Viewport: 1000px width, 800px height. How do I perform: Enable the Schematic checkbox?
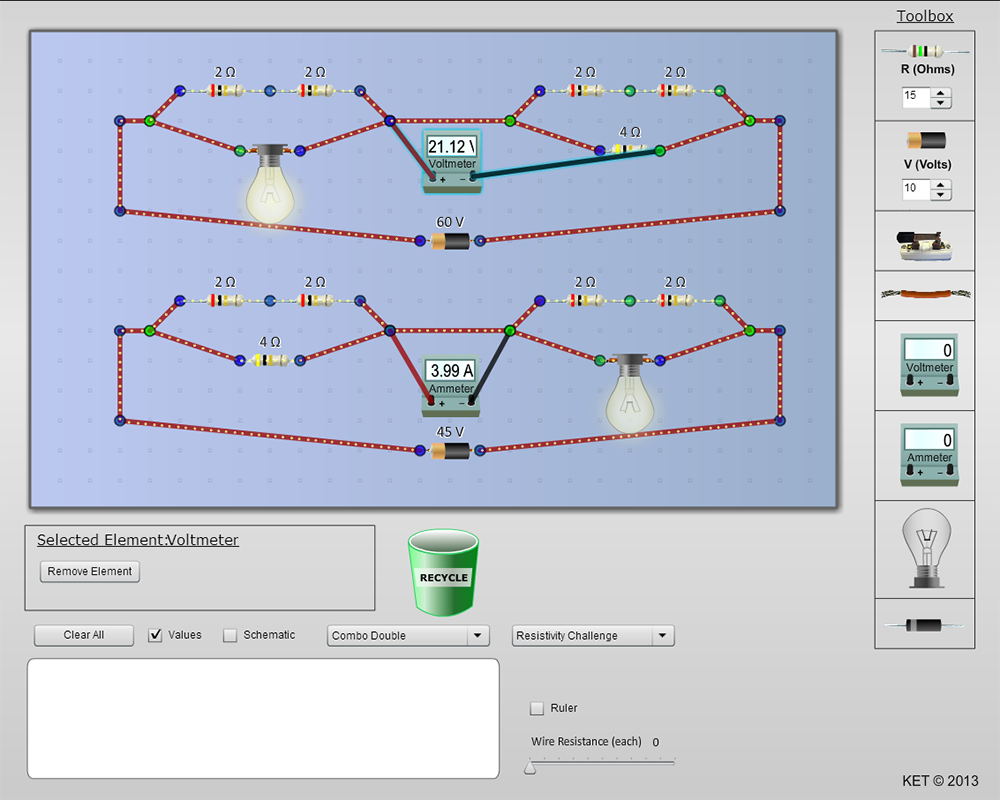(230, 635)
